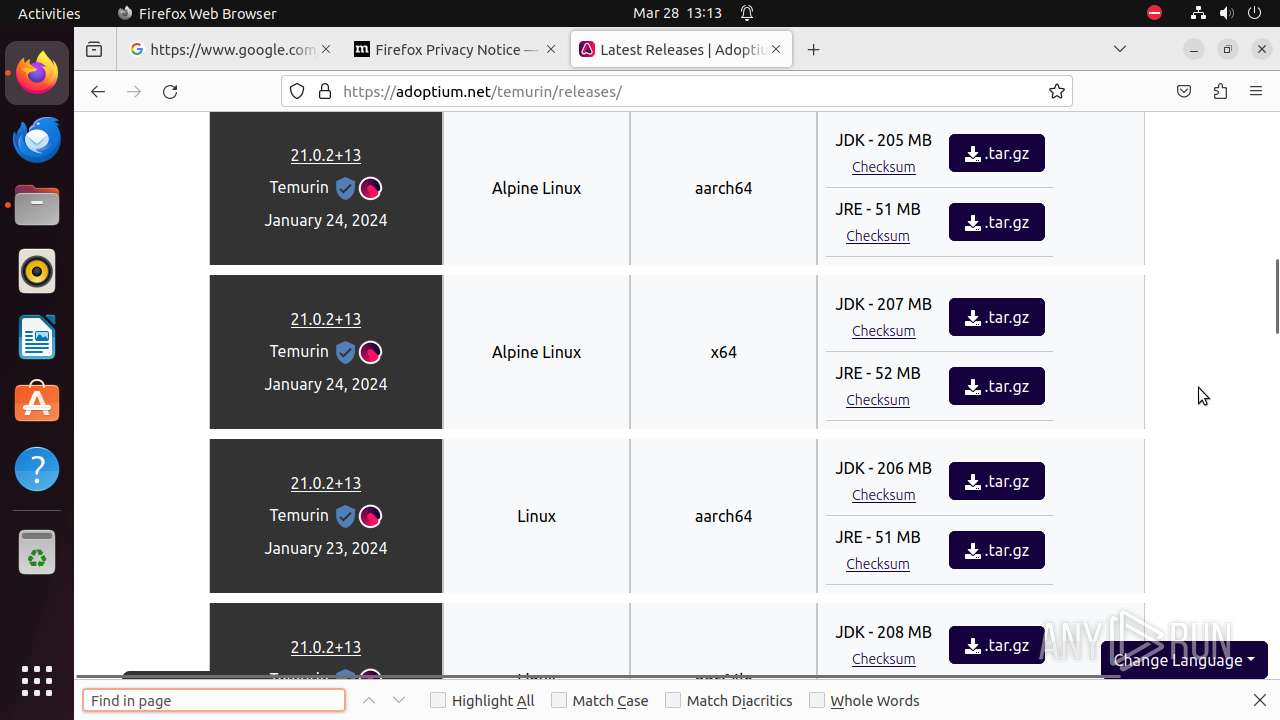Go back to previous page

click(97, 91)
